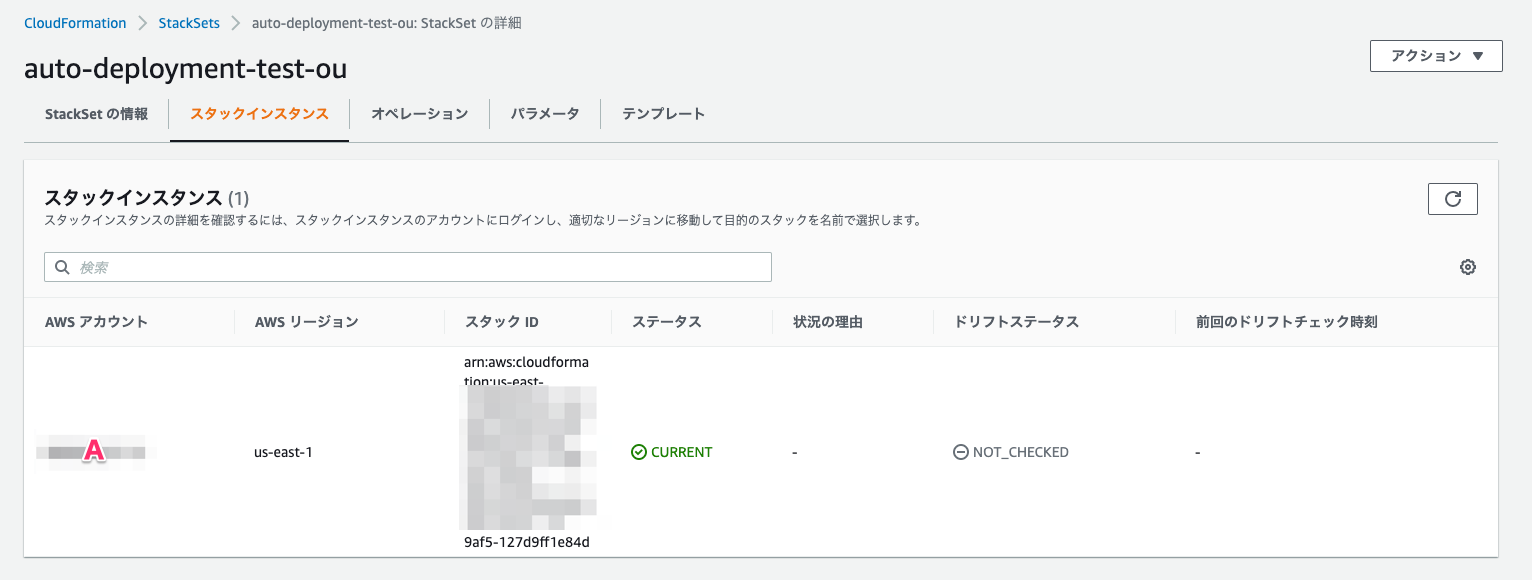Click the green CURRENT status icon
This screenshot has height=580, width=1532.
tap(639, 452)
